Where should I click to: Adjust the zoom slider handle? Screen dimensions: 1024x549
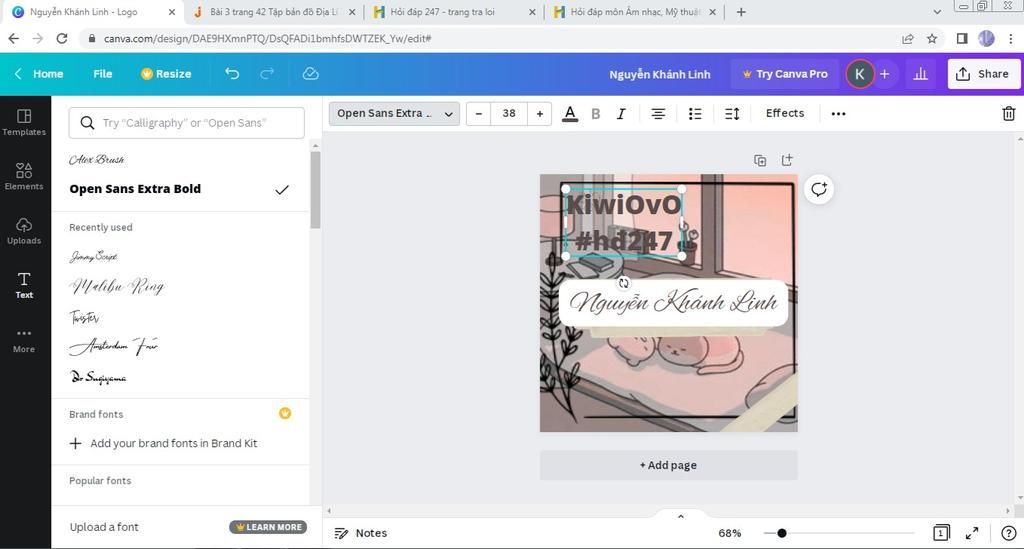click(x=781, y=533)
